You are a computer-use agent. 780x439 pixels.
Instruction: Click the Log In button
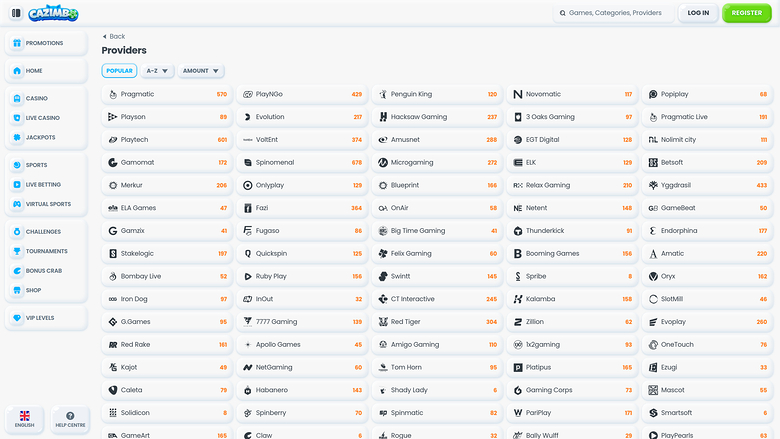tap(698, 13)
